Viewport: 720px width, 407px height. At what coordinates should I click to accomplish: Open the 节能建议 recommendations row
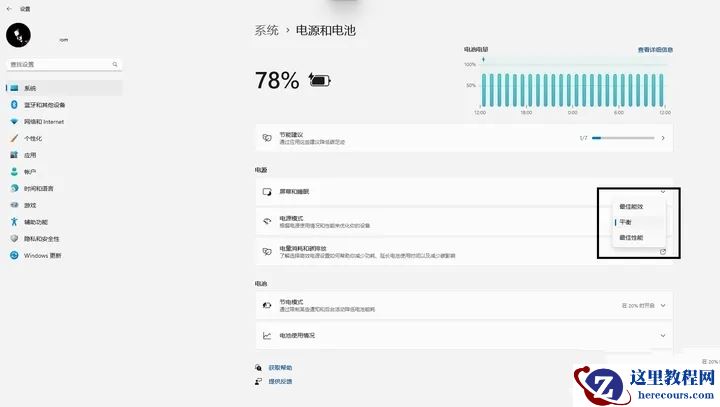pyautogui.click(x=464, y=138)
